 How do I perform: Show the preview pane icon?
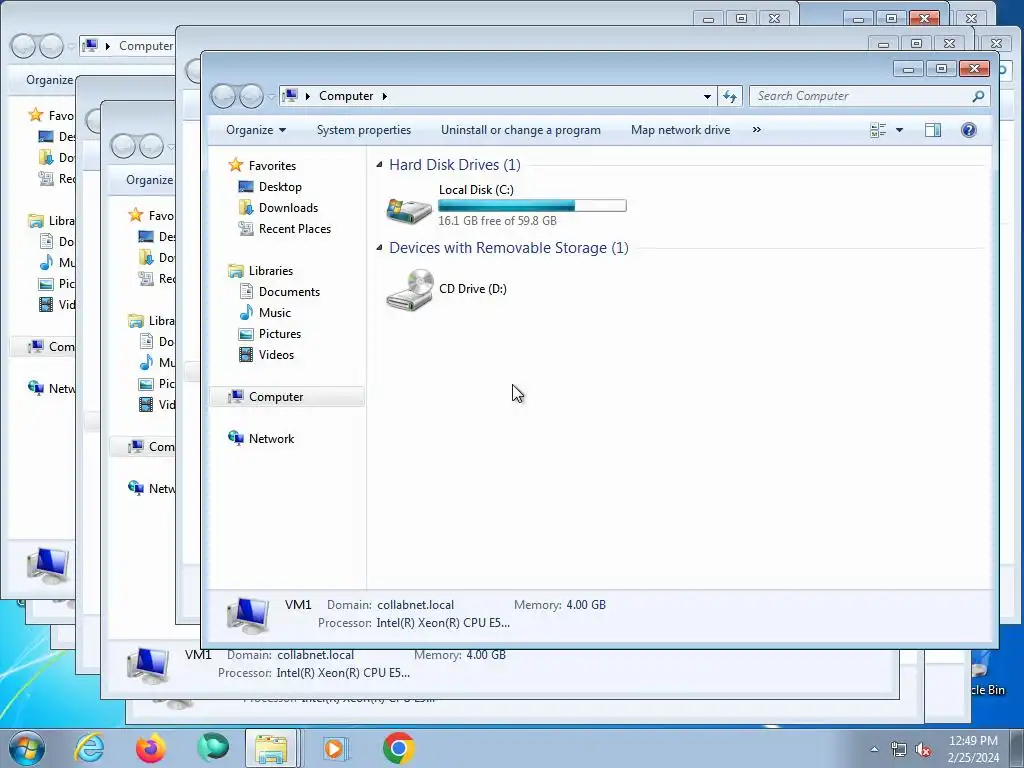click(x=933, y=130)
